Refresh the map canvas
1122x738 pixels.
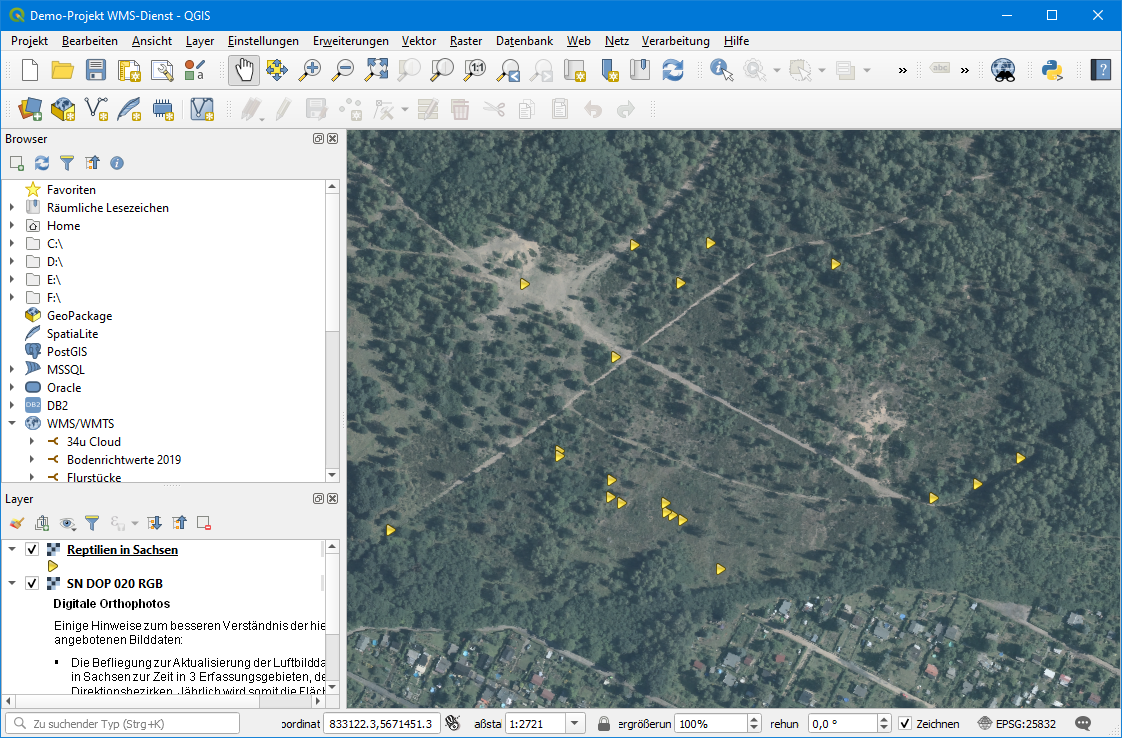(673, 70)
